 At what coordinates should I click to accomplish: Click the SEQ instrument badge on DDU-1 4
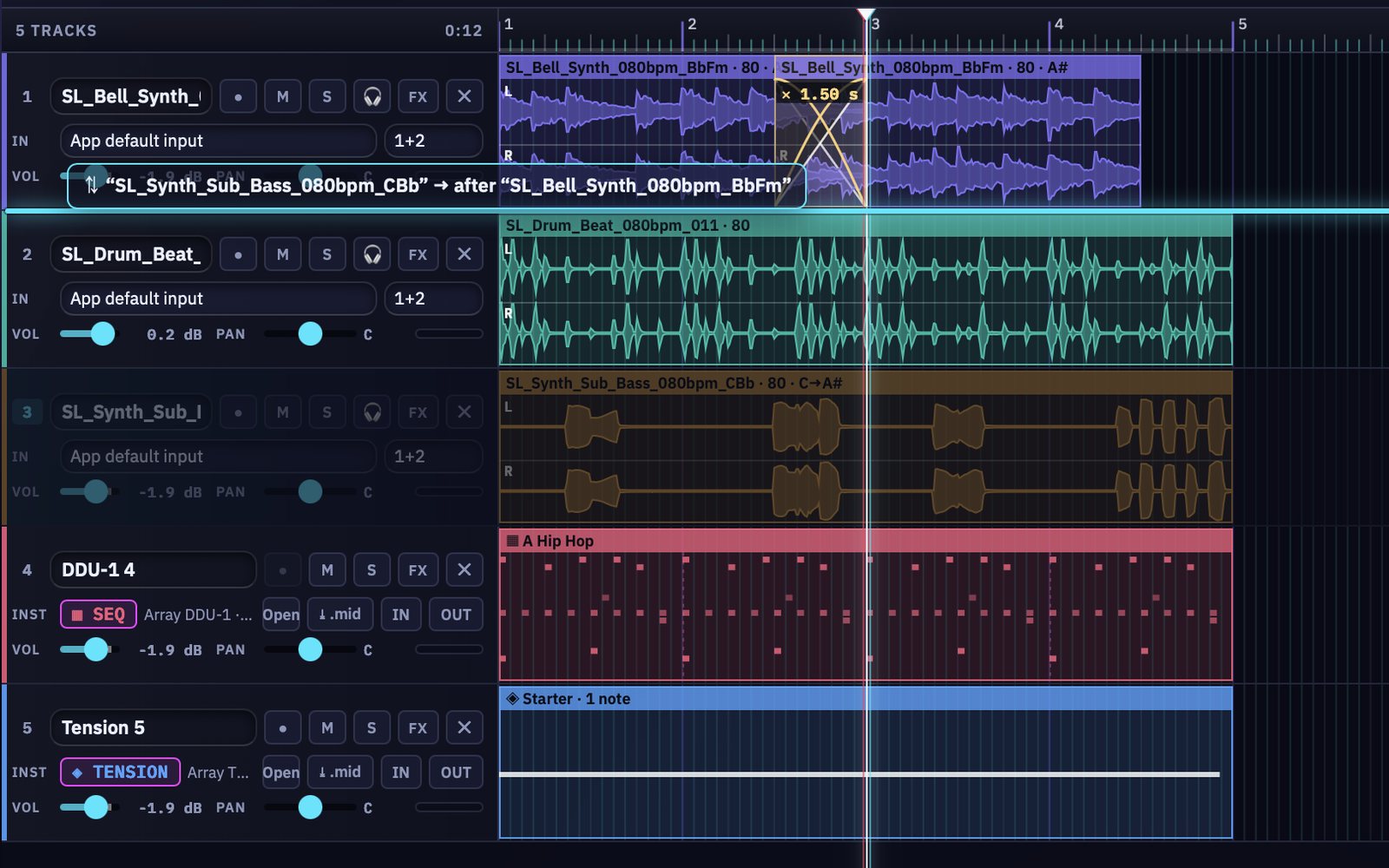click(x=98, y=615)
